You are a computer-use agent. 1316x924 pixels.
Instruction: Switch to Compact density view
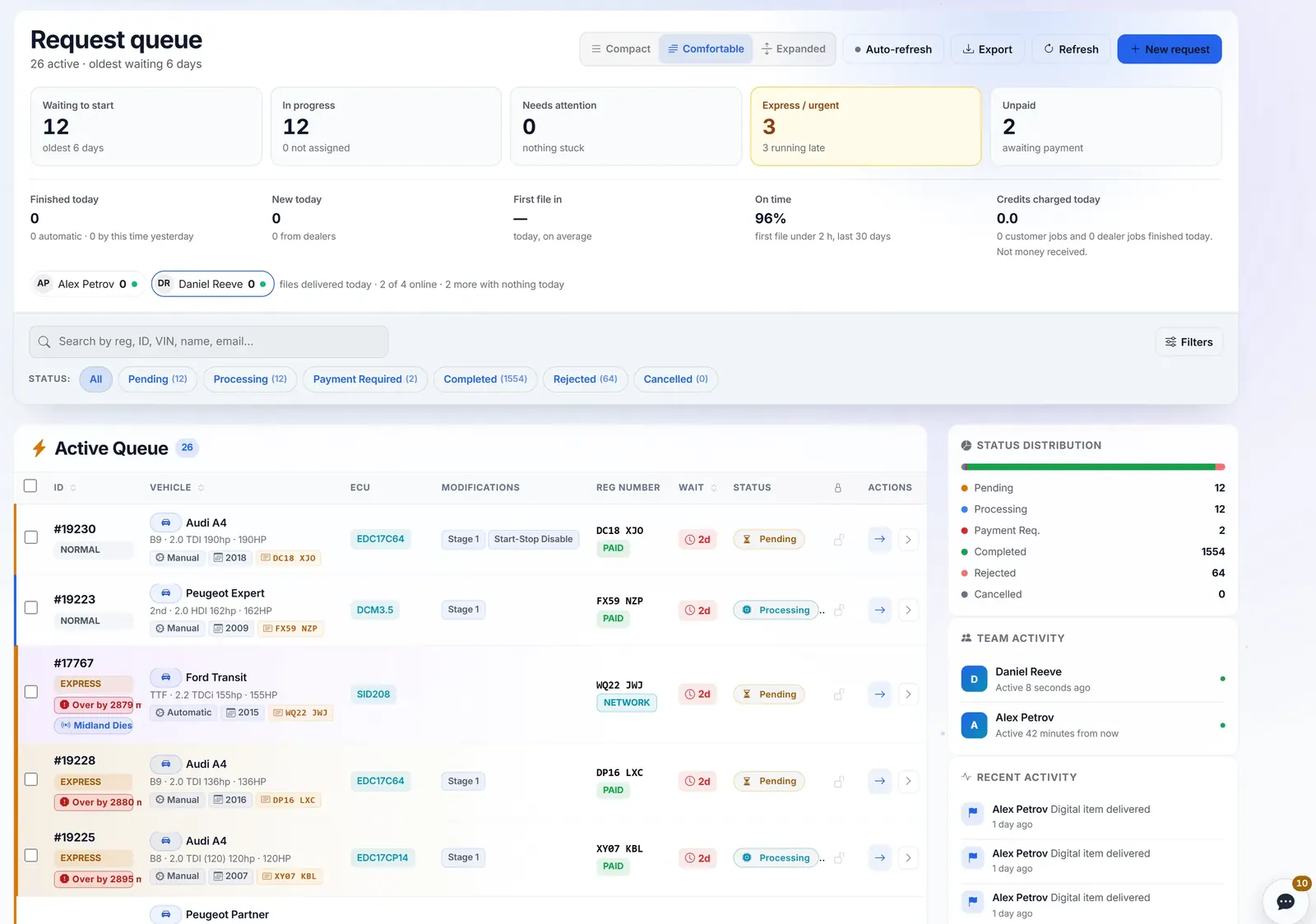(x=621, y=49)
